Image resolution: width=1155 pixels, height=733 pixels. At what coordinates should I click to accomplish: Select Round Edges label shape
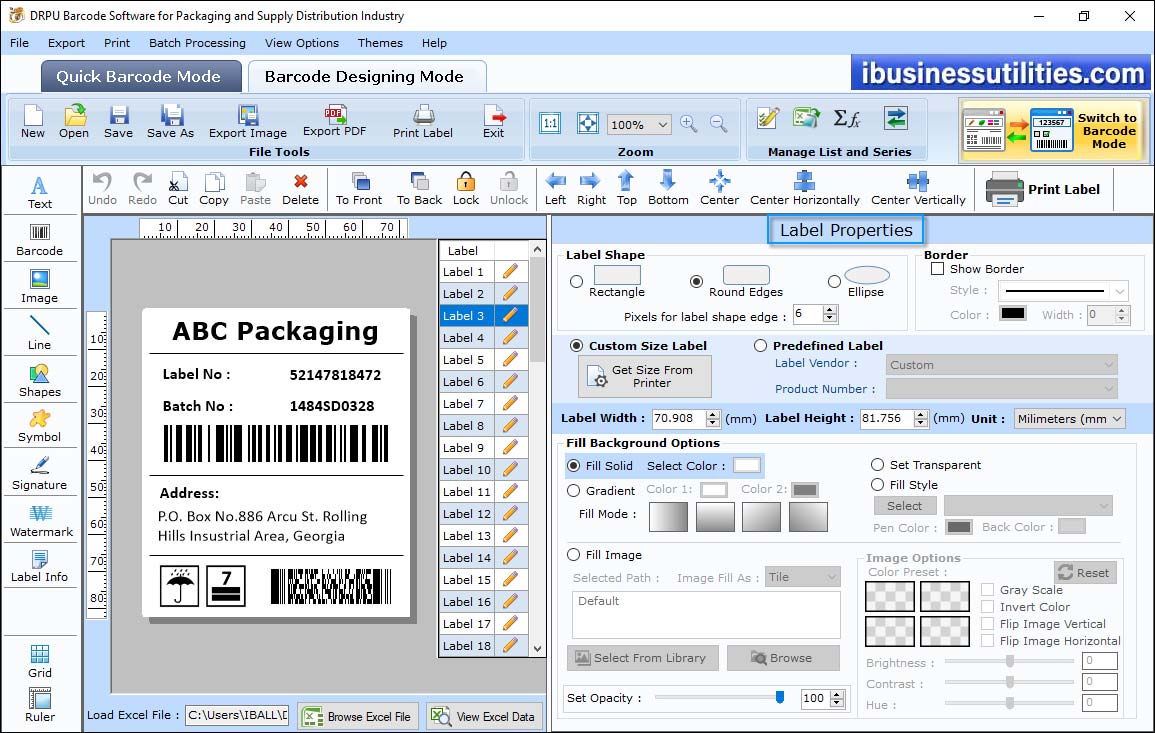coord(696,281)
